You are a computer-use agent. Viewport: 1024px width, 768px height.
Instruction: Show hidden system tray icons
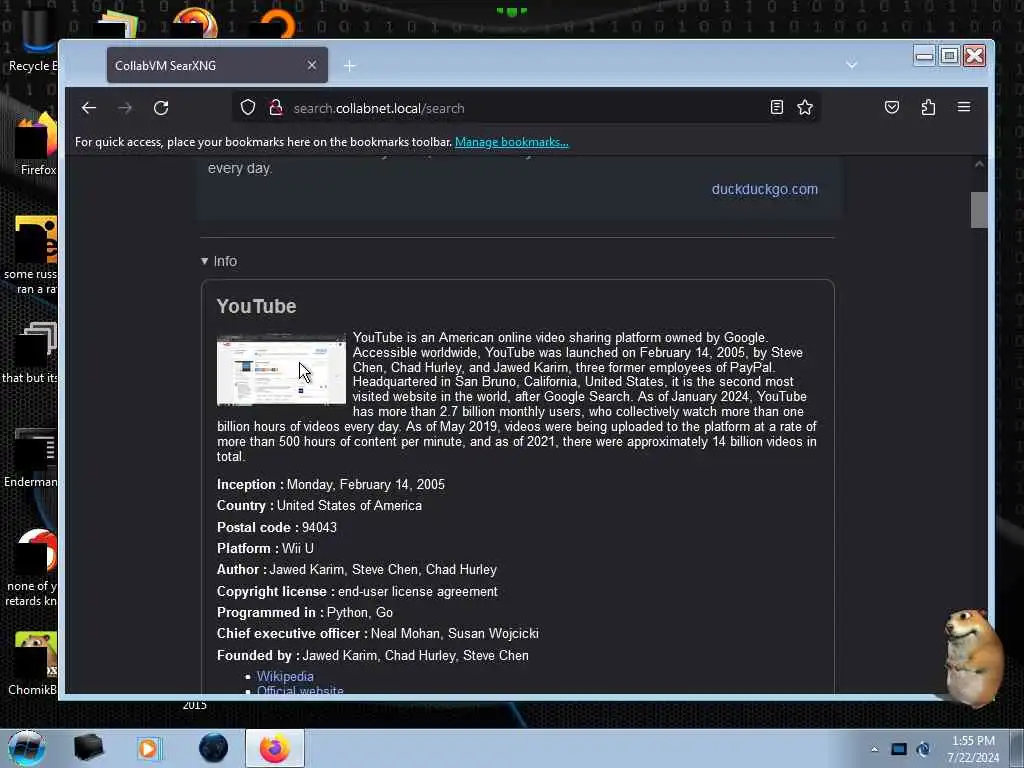[874, 749]
